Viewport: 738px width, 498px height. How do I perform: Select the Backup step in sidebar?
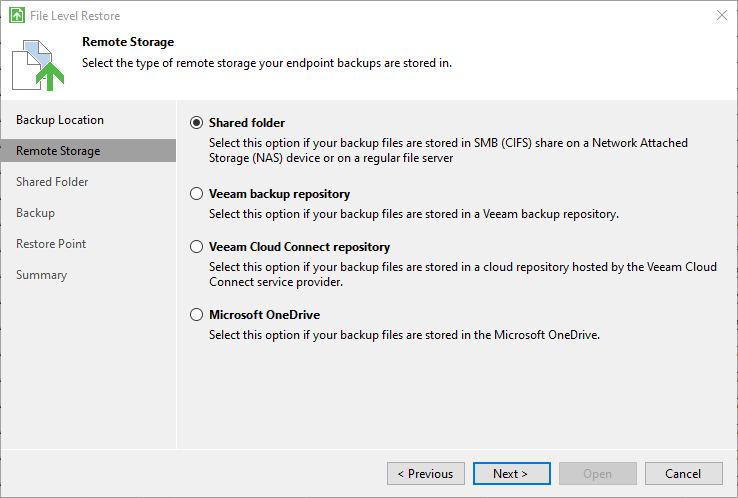pyautogui.click(x=35, y=213)
